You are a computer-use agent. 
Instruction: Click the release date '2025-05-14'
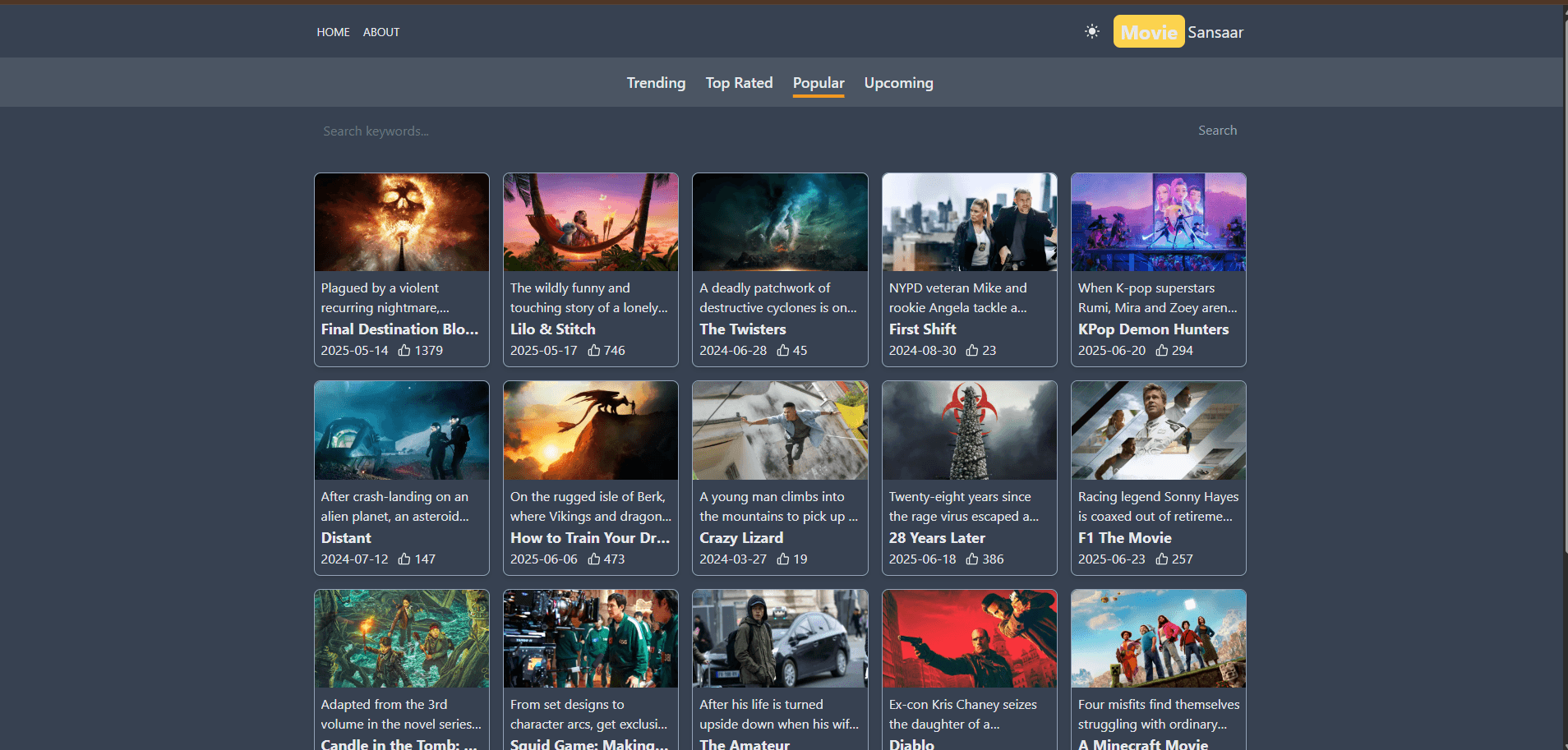click(x=354, y=351)
